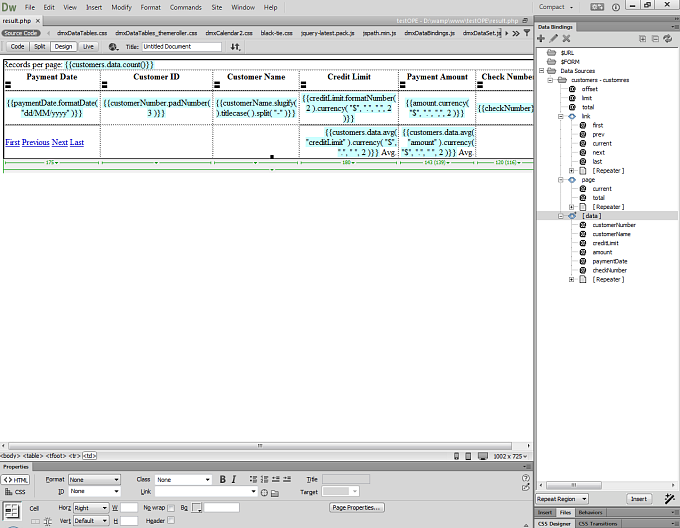Filter related files with funnel icon
Viewport: 680px width, 528px height.
(526, 33)
